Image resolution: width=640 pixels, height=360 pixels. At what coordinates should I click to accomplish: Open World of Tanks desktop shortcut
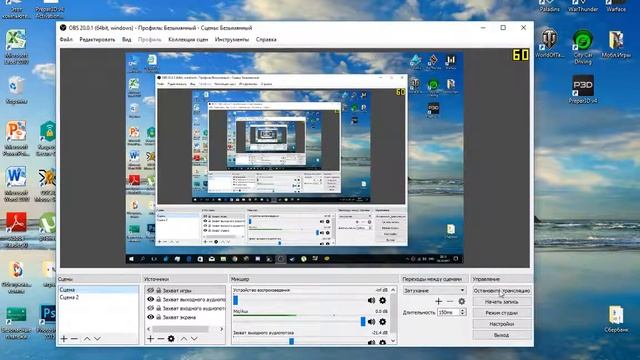[x=549, y=43]
